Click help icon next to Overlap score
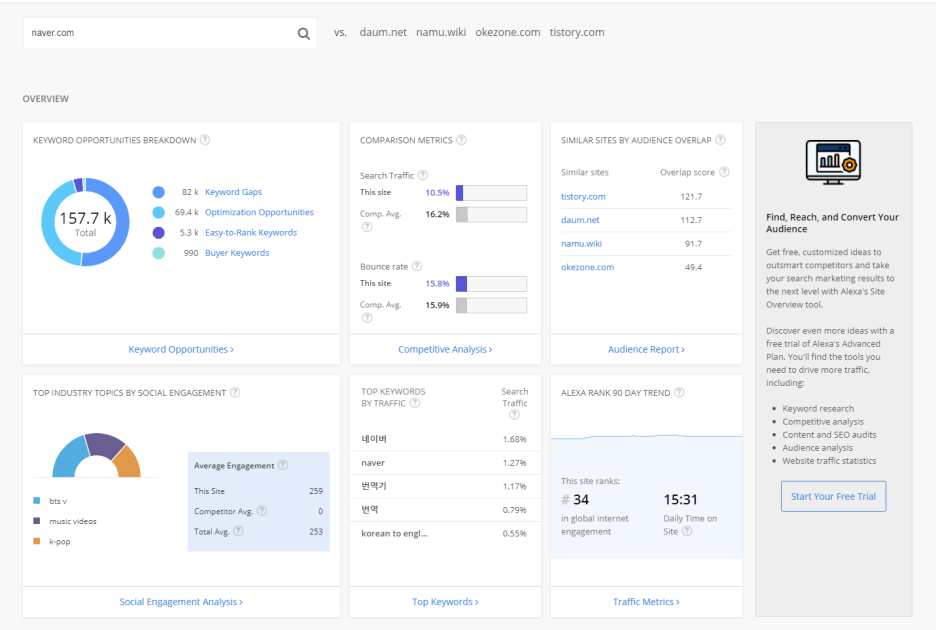 click(724, 172)
